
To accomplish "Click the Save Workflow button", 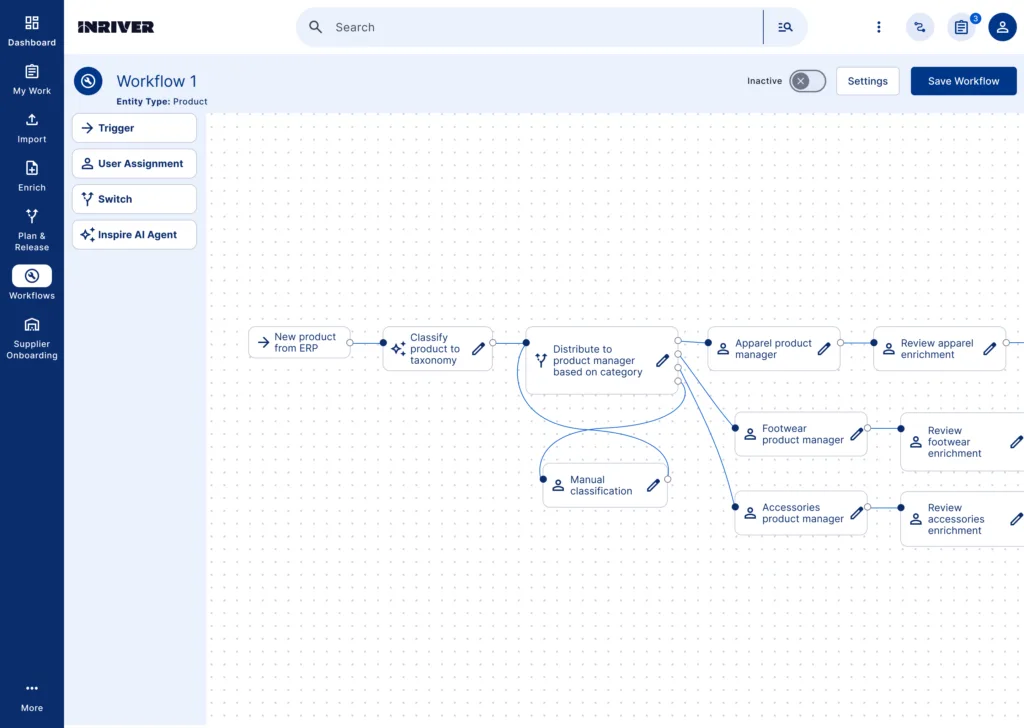I will click(x=963, y=81).
